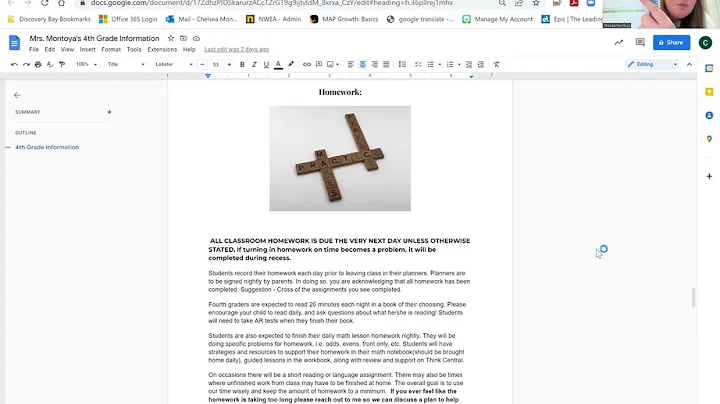Hide the menus with the collapse arrow
The image size is (720, 404).
tap(689, 64)
